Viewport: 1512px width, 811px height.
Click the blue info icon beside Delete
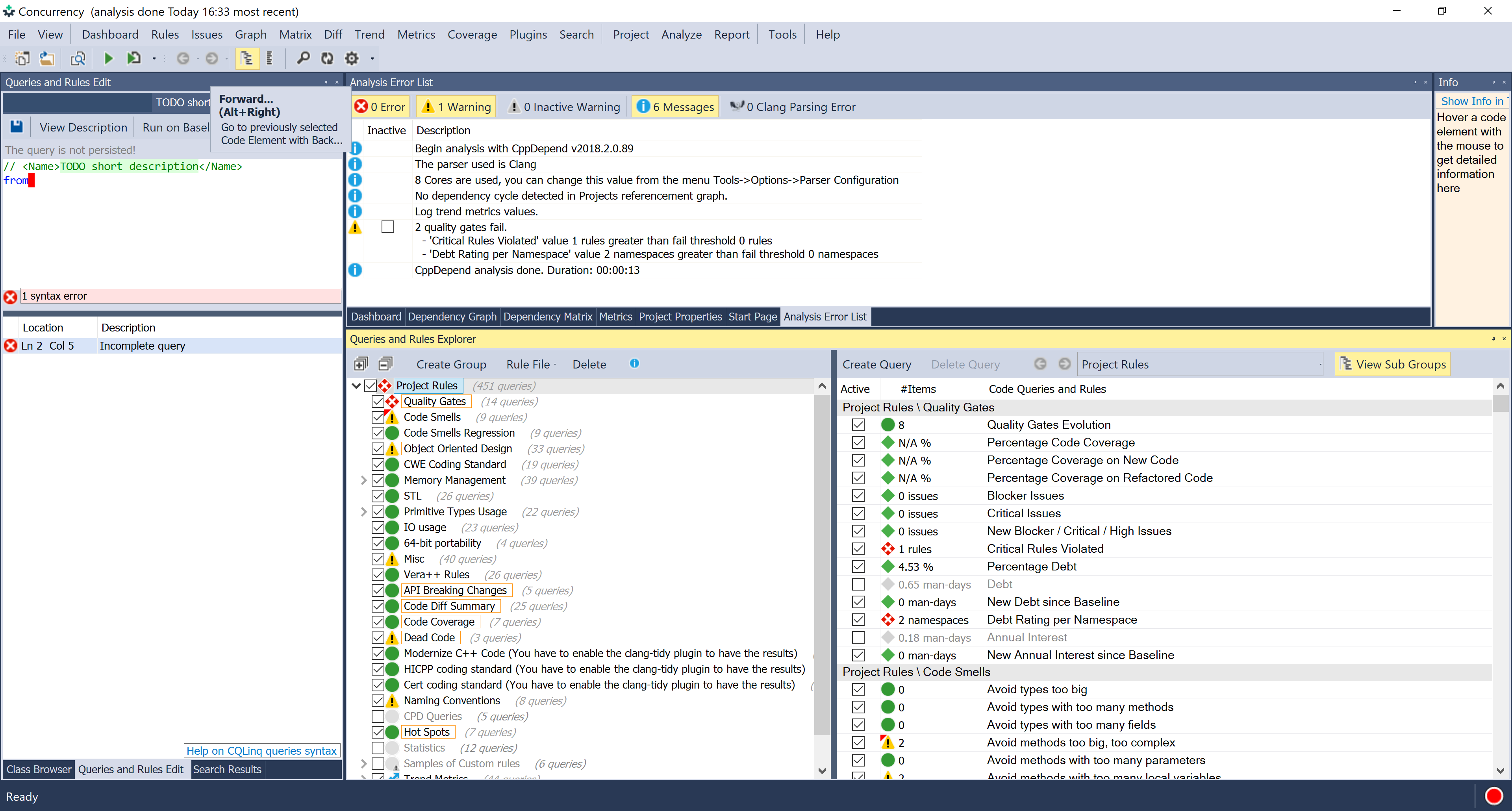tap(634, 364)
